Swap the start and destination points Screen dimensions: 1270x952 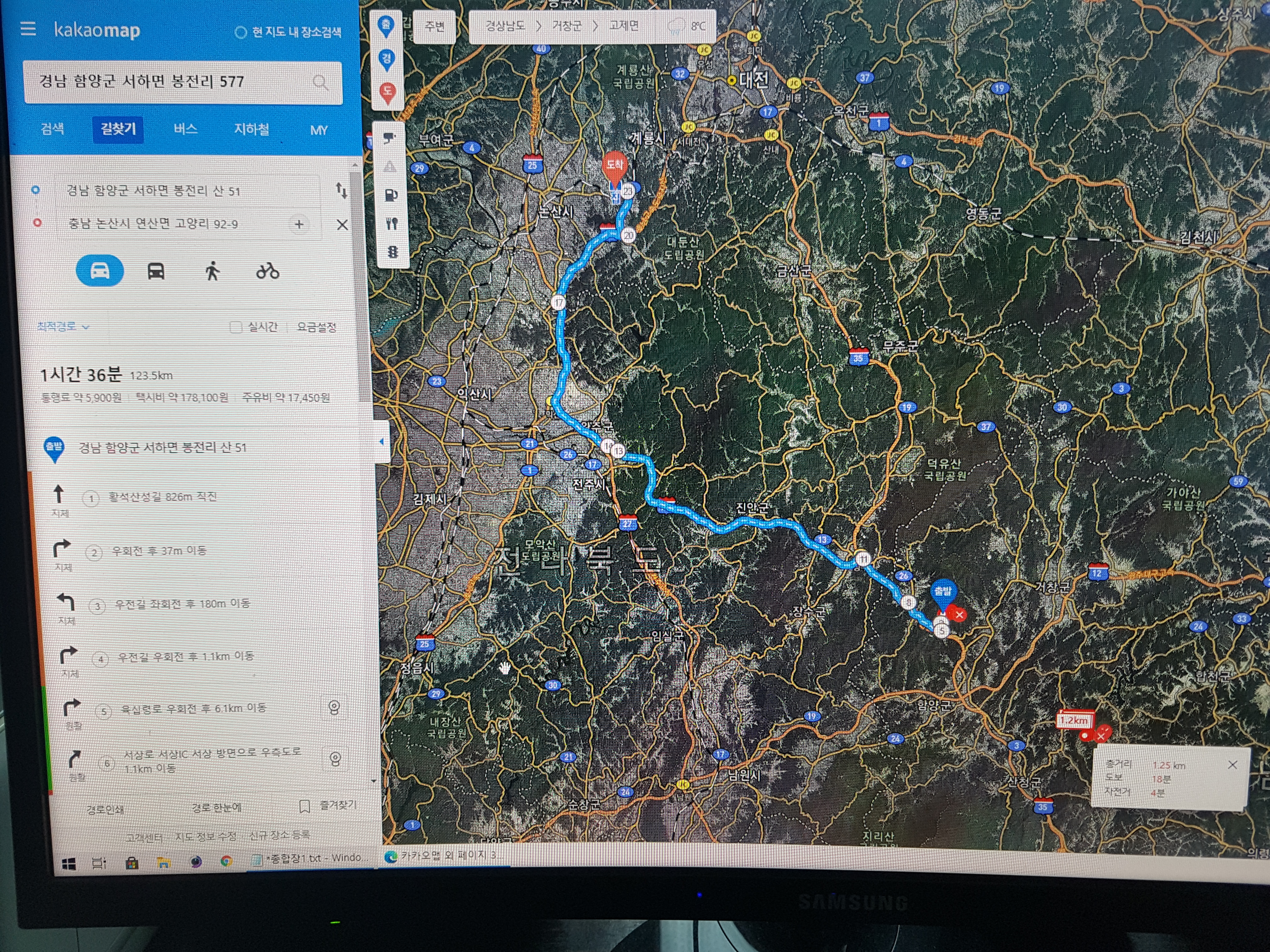coord(341,190)
